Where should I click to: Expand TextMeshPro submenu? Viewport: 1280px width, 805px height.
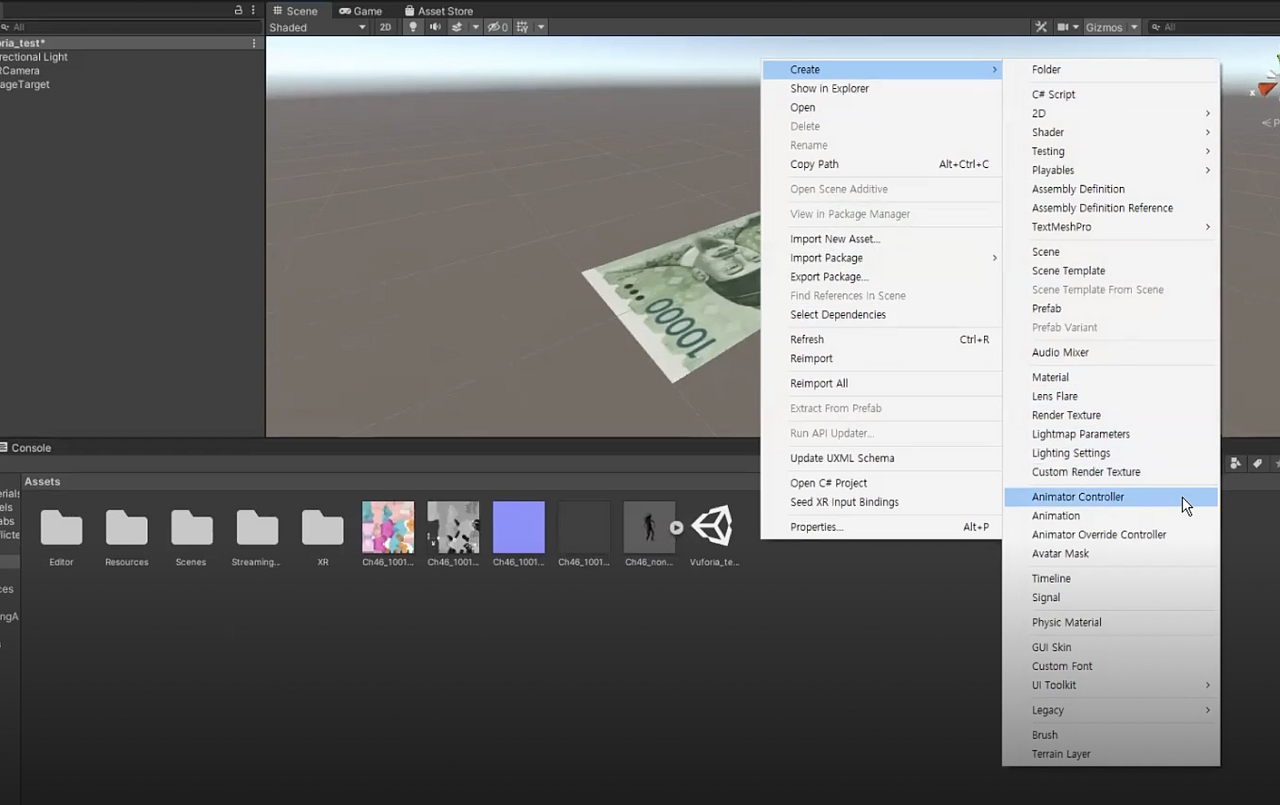coord(1111,227)
